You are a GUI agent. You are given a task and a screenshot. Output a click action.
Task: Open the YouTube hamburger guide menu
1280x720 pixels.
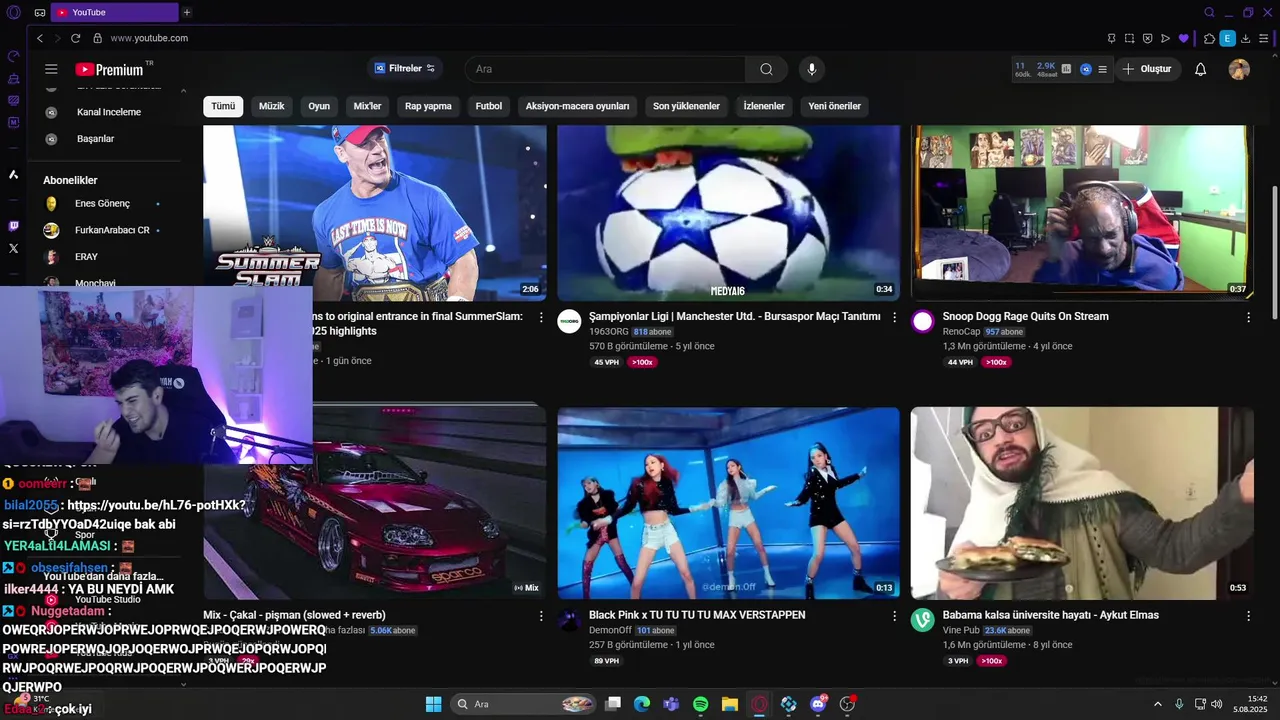[x=51, y=69]
